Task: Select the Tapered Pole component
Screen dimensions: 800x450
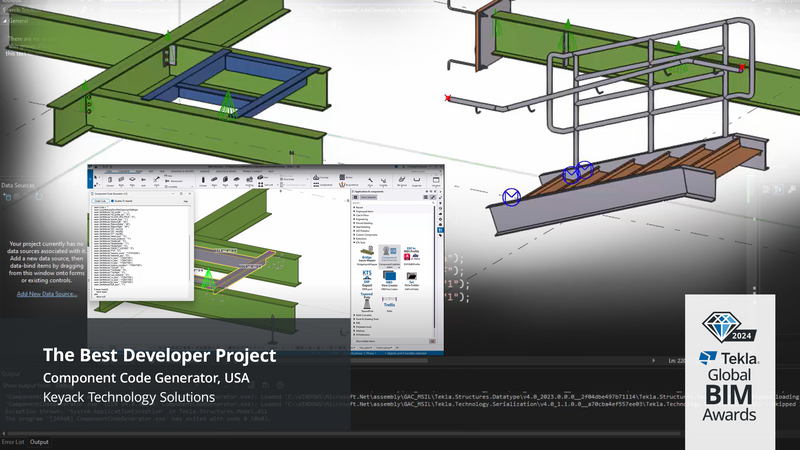Action: pyautogui.click(x=367, y=302)
